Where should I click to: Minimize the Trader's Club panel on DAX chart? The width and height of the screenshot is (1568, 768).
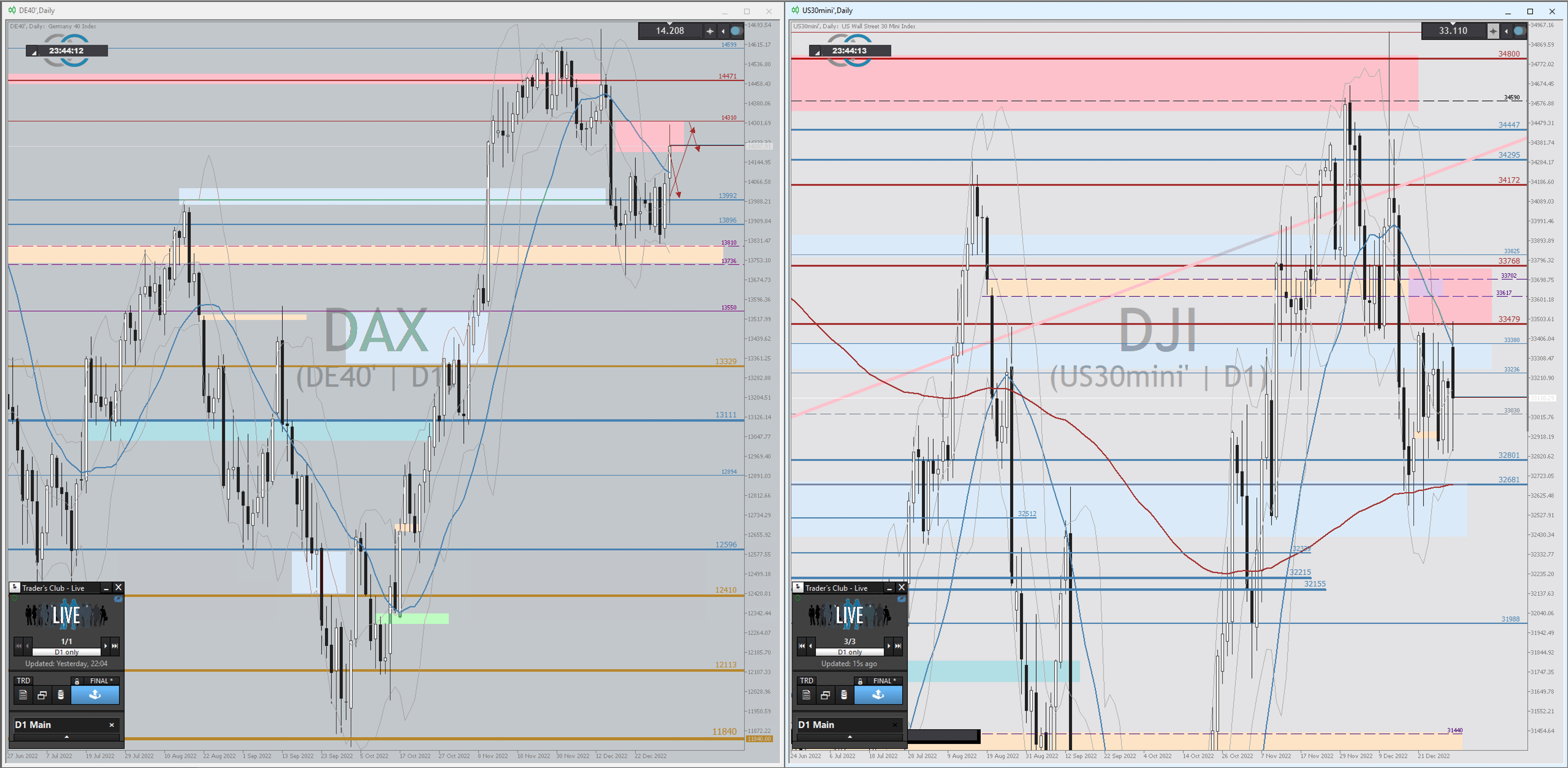(106, 588)
